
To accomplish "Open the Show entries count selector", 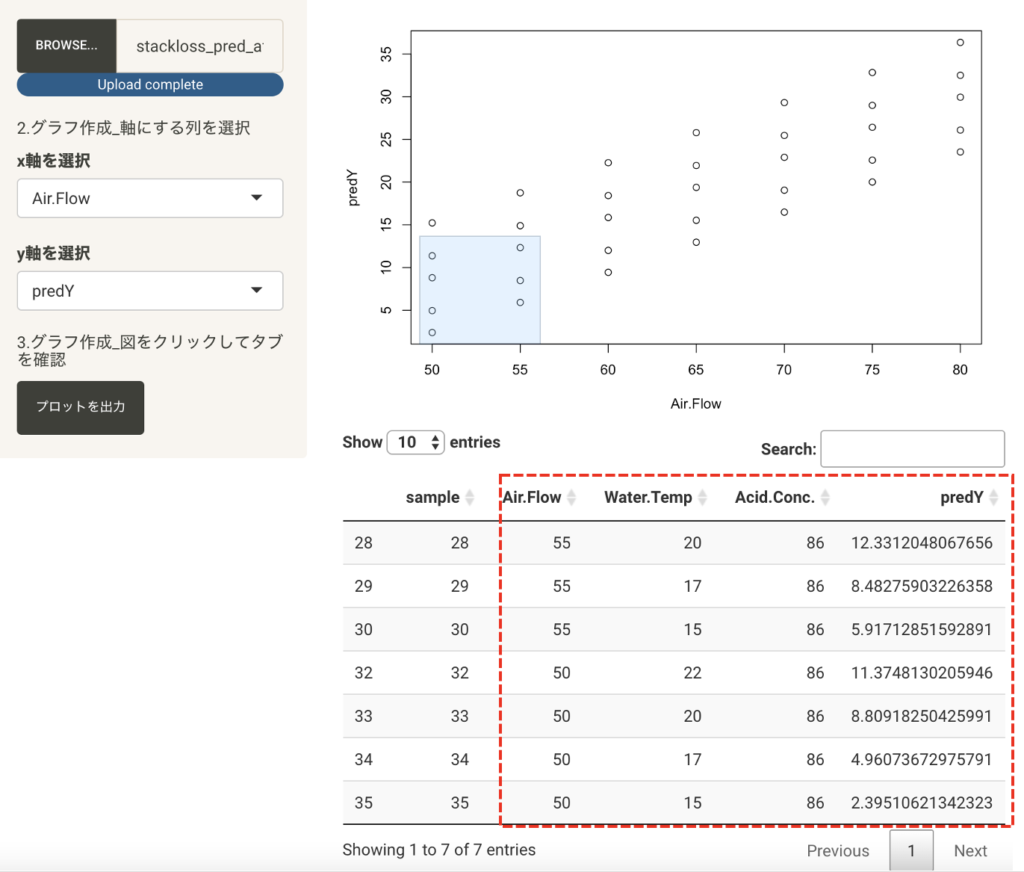I will pos(416,442).
